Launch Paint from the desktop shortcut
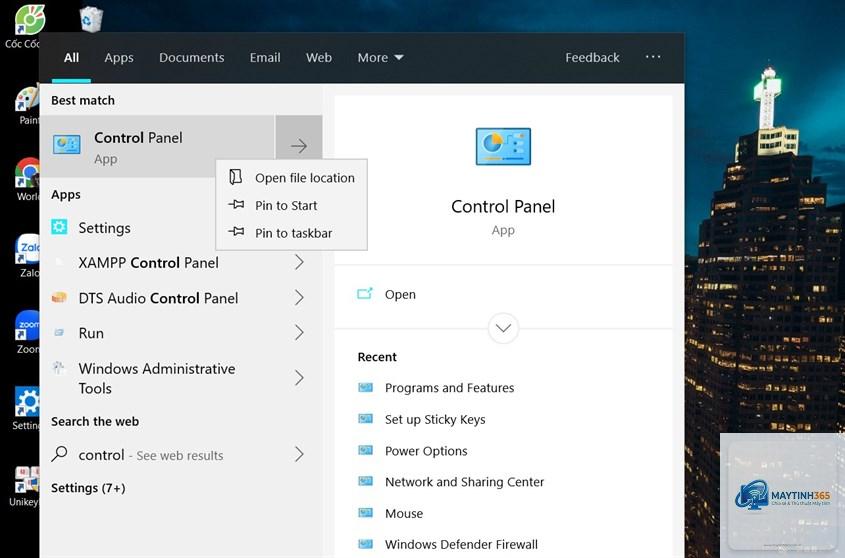 coord(27,104)
